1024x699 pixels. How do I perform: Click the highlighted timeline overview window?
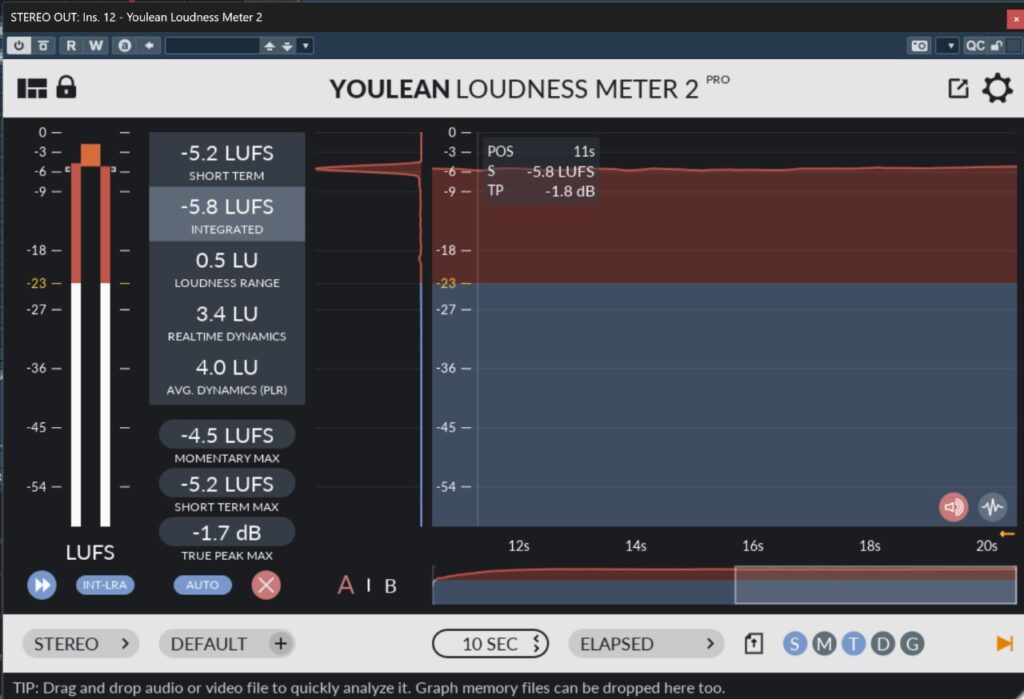pyautogui.click(x=875, y=585)
